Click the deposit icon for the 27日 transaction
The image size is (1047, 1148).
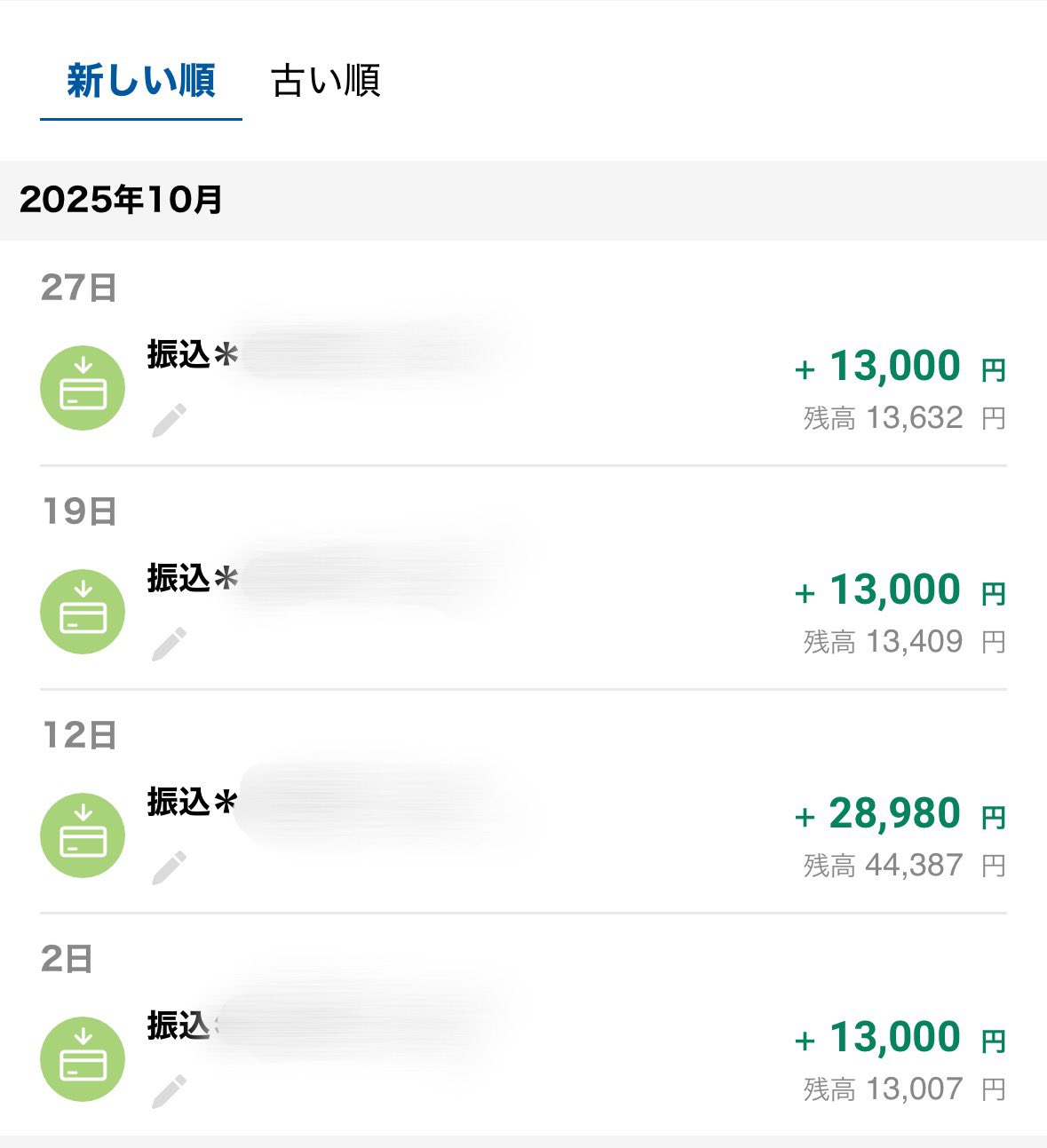point(83,388)
